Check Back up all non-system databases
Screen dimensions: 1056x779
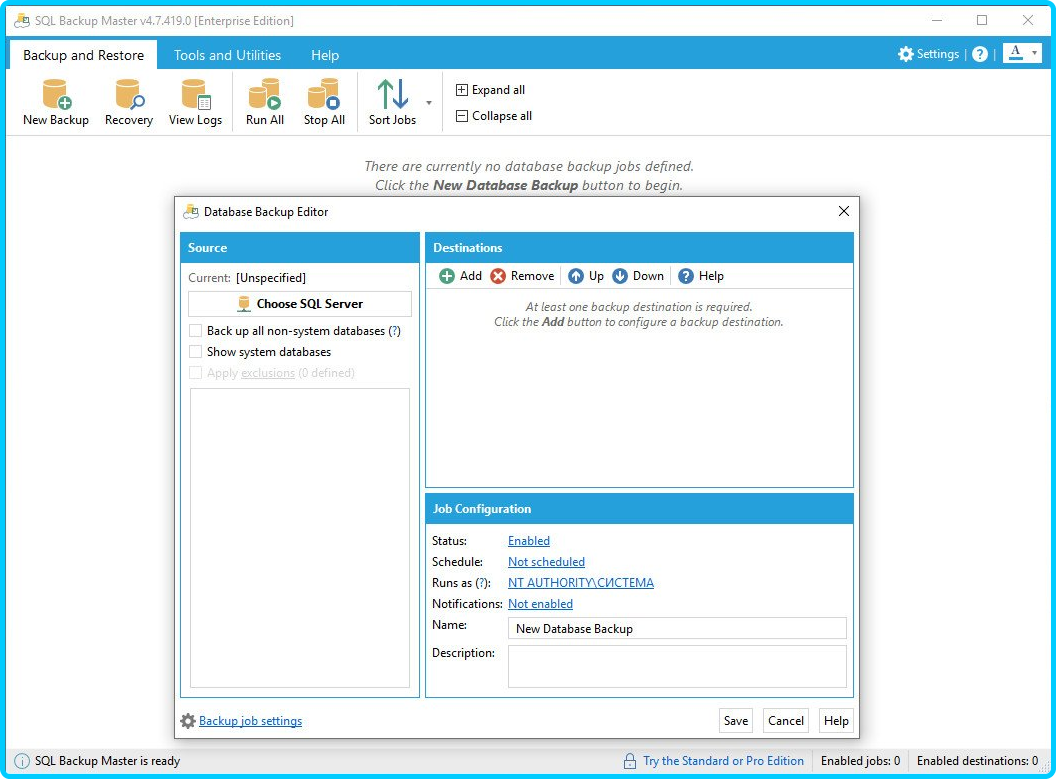click(x=195, y=331)
